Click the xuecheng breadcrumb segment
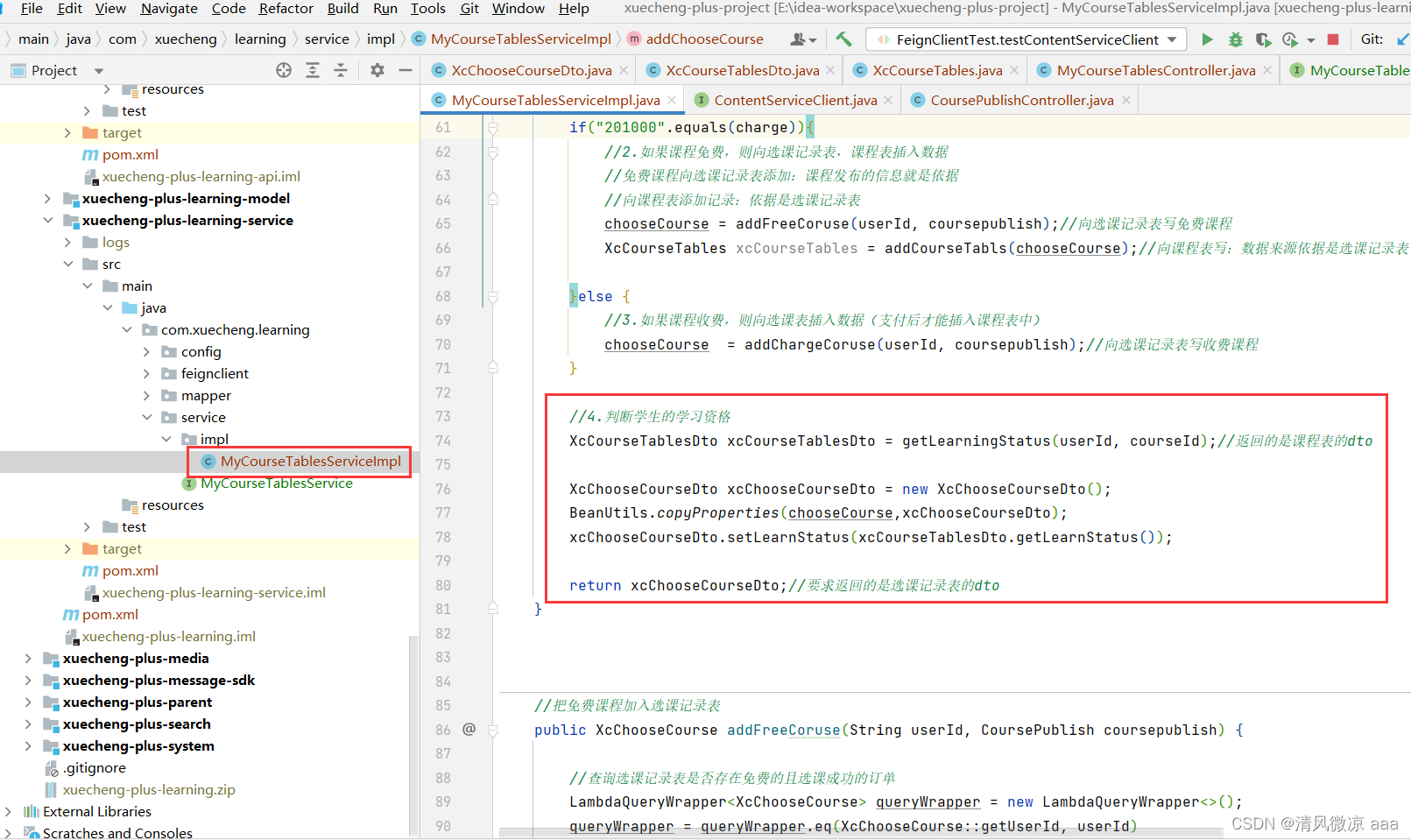Image resolution: width=1411 pixels, height=840 pixels. coord(186,39)
